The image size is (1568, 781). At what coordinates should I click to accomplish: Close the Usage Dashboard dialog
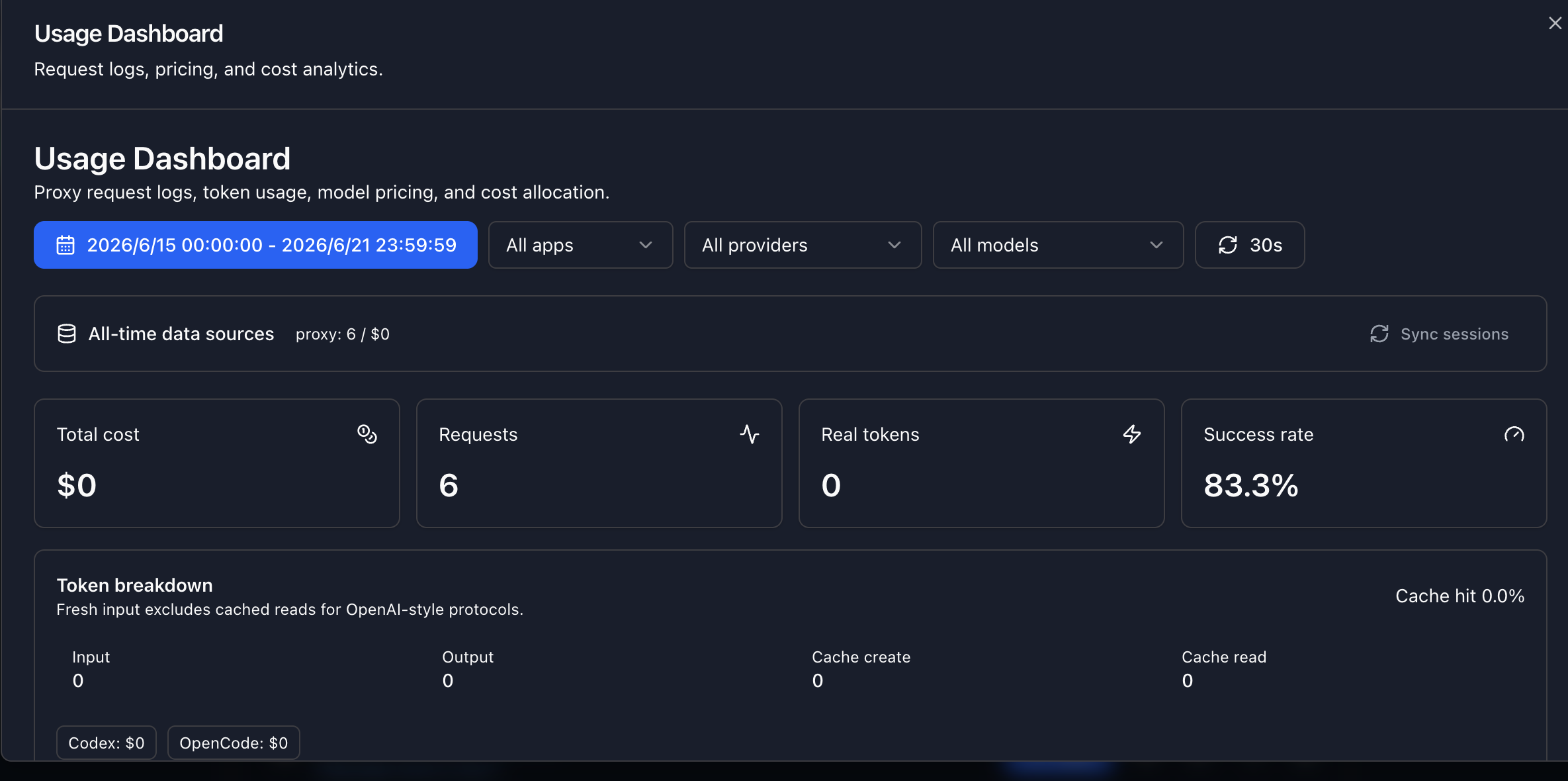pos(1555,23)
